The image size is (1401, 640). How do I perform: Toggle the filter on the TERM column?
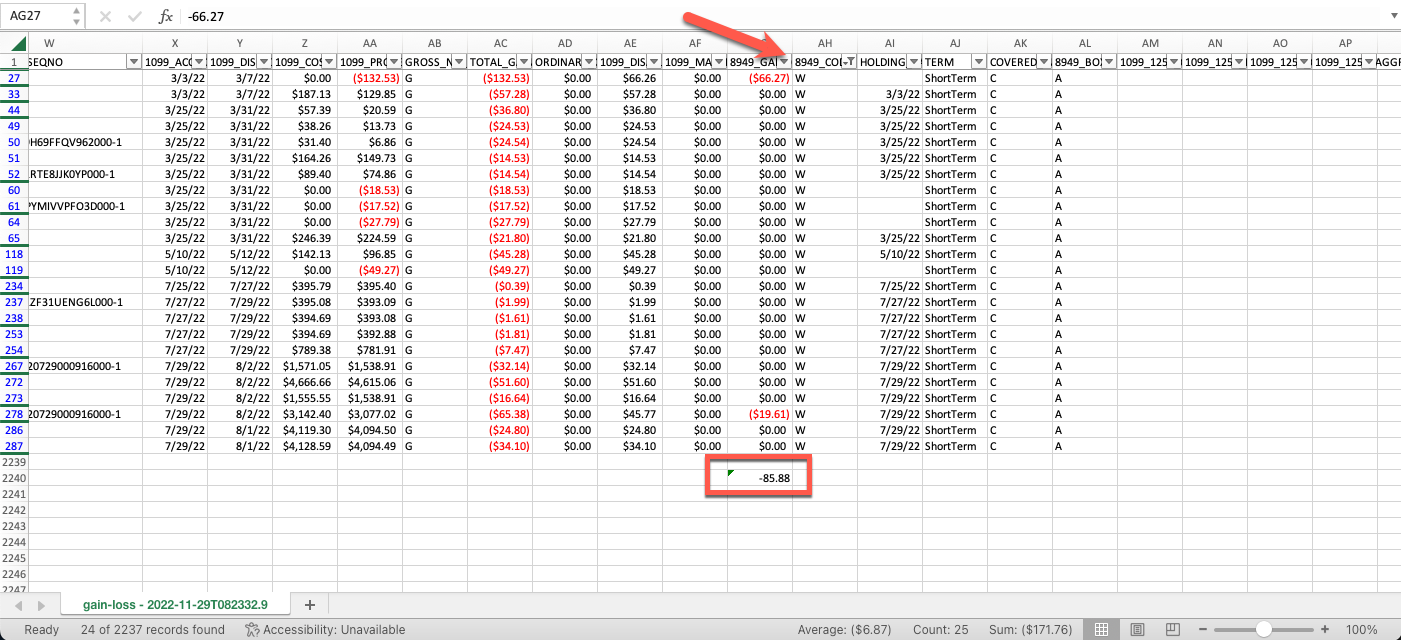pos(978,60)
